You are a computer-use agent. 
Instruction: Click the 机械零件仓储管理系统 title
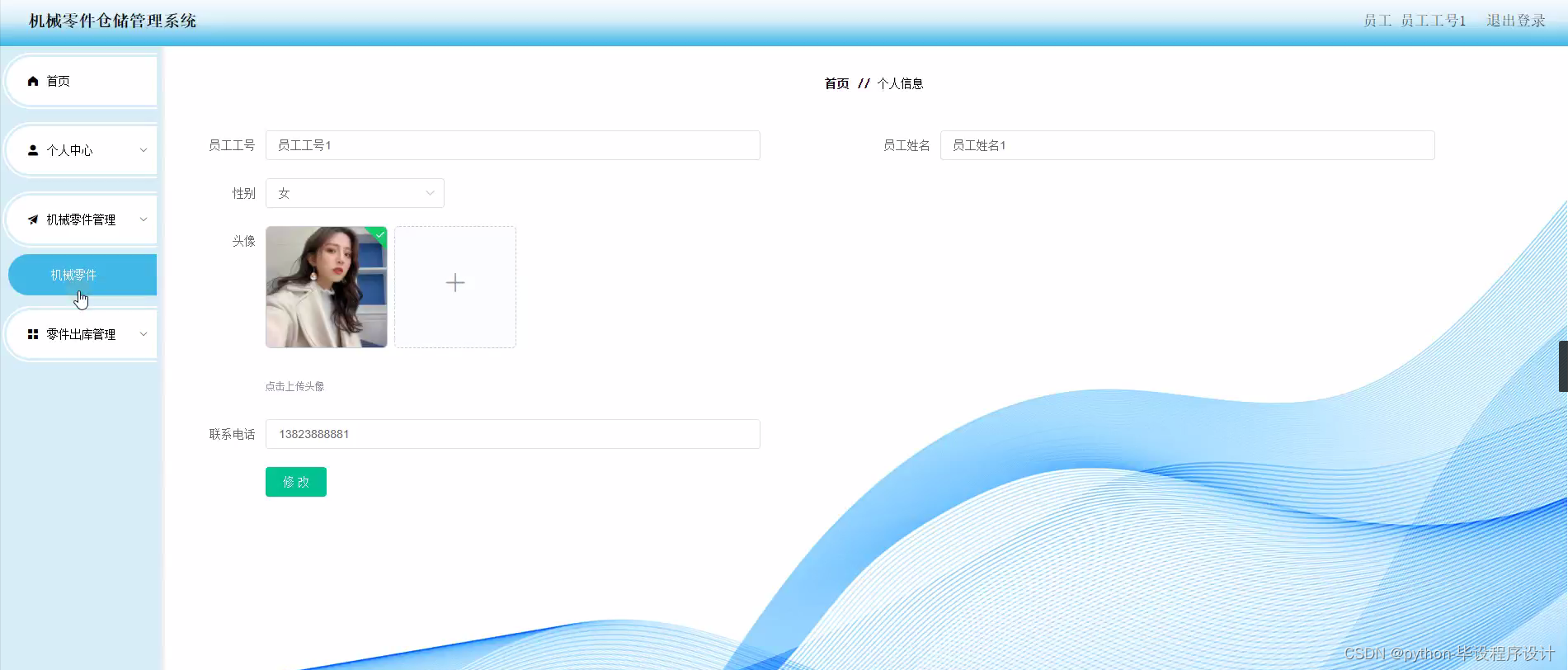tap(112, 21)
